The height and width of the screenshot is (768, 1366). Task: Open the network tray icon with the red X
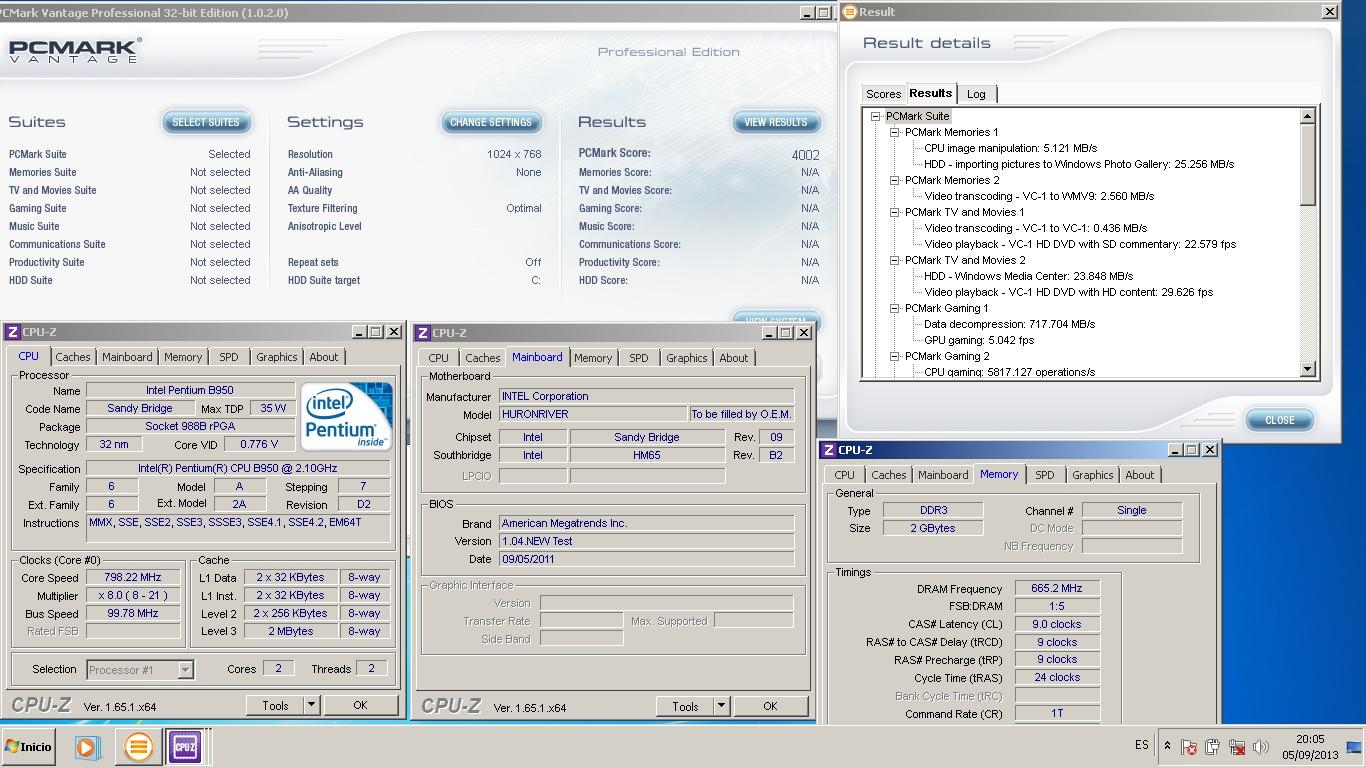[x=1237, y=747]
